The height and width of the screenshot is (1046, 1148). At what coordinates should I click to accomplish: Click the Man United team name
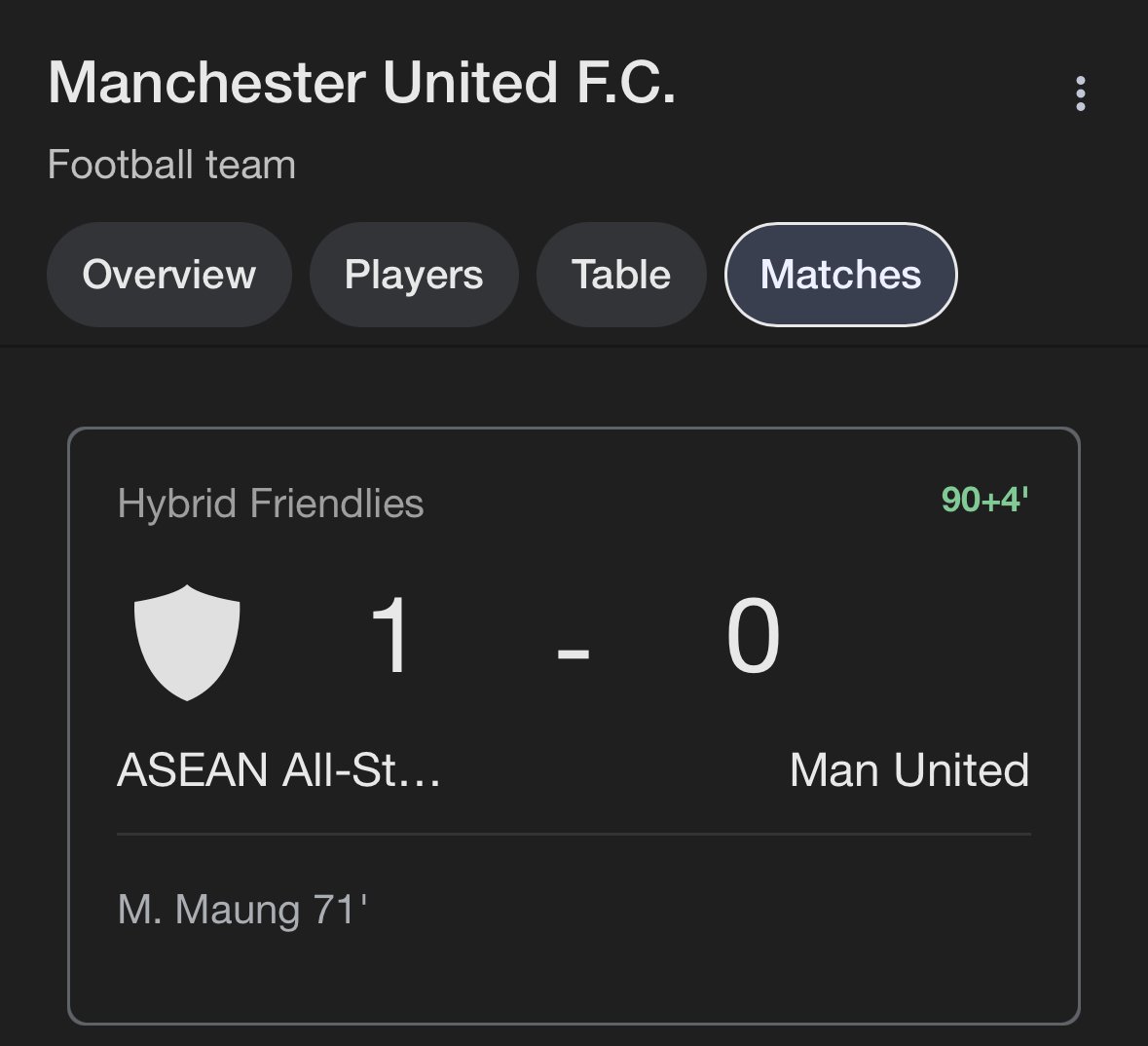click(909, 769)
